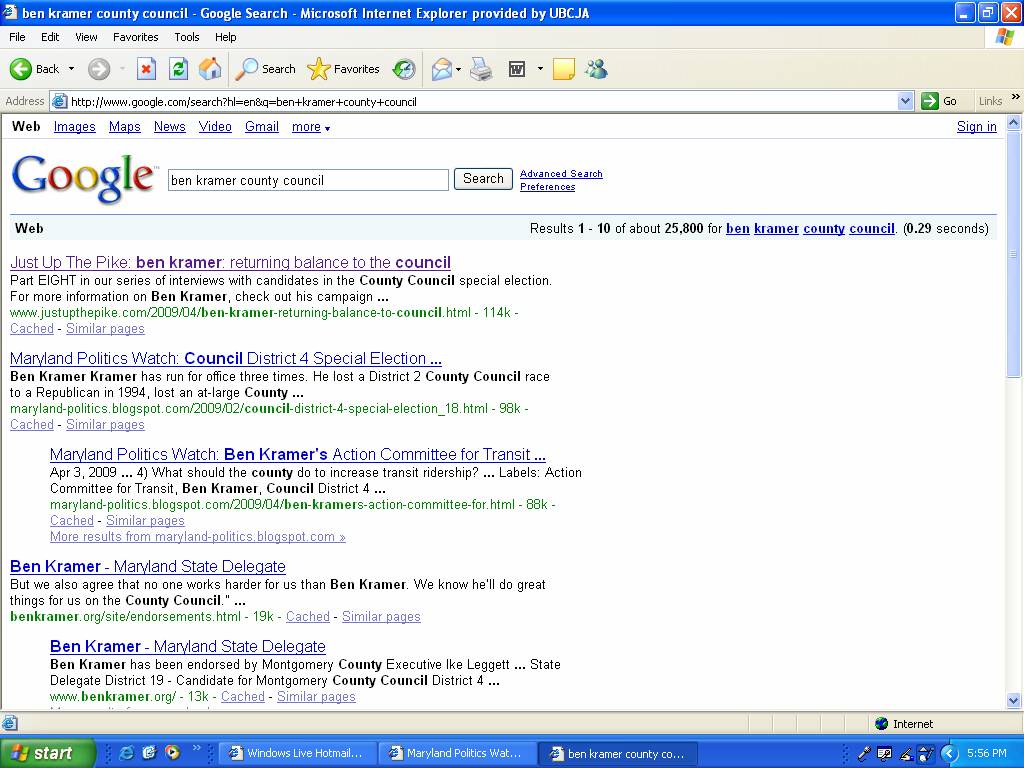
Task: Launch Internet Explorer from quick launch
Action: point(127,753)
